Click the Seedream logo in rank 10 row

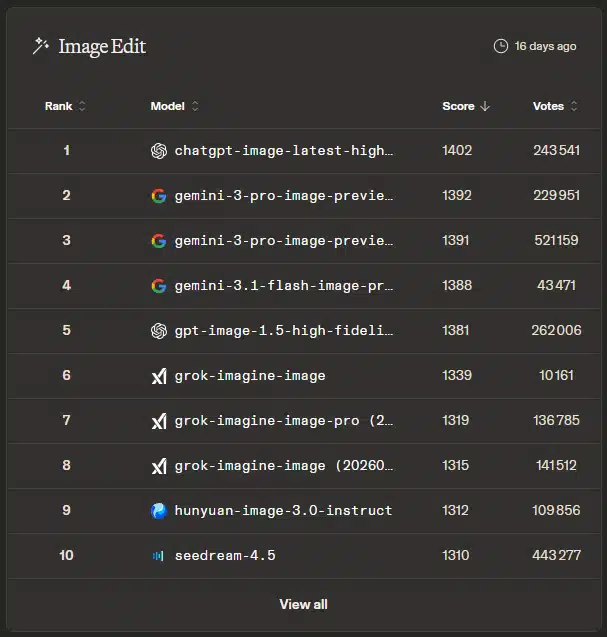158,556
